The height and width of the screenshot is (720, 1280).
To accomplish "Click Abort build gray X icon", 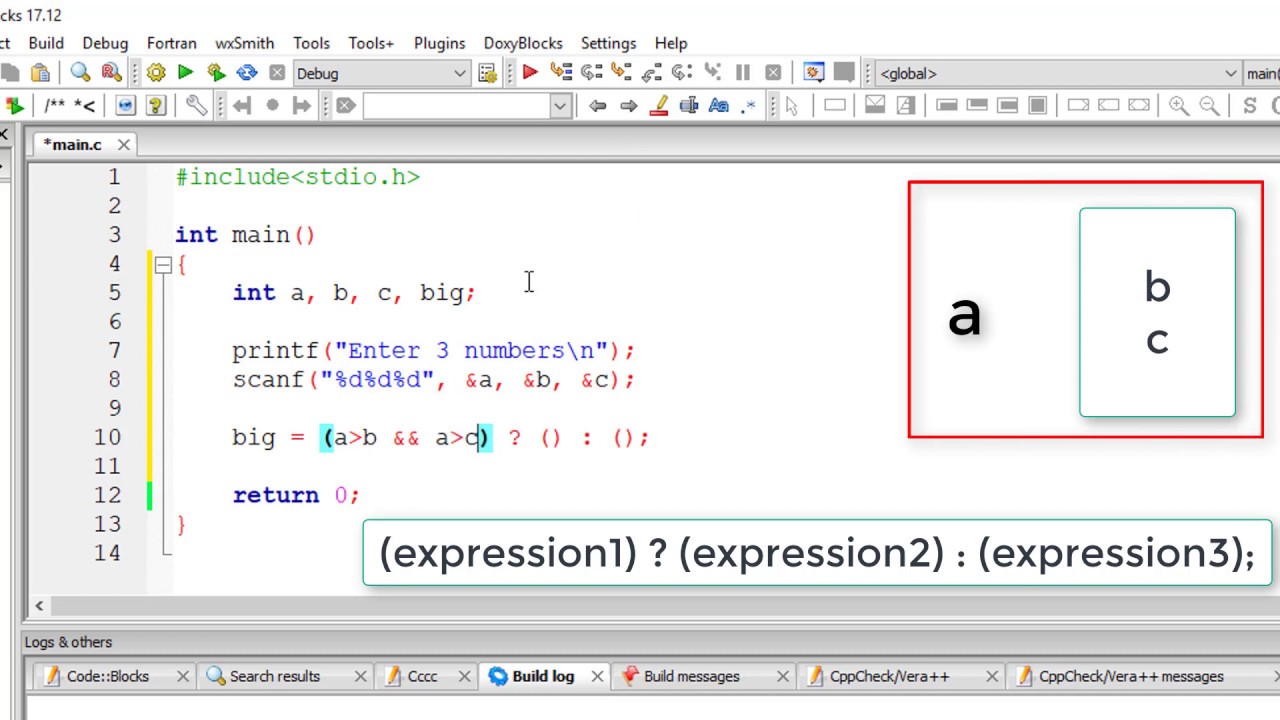I will 277,73.
